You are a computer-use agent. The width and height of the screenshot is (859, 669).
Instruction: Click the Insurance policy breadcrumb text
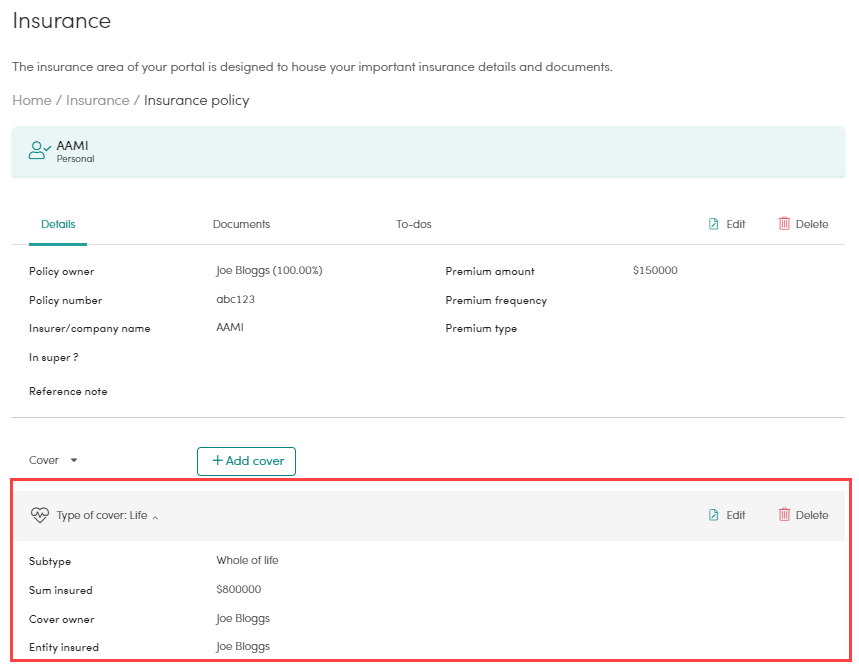coord(197,100)
